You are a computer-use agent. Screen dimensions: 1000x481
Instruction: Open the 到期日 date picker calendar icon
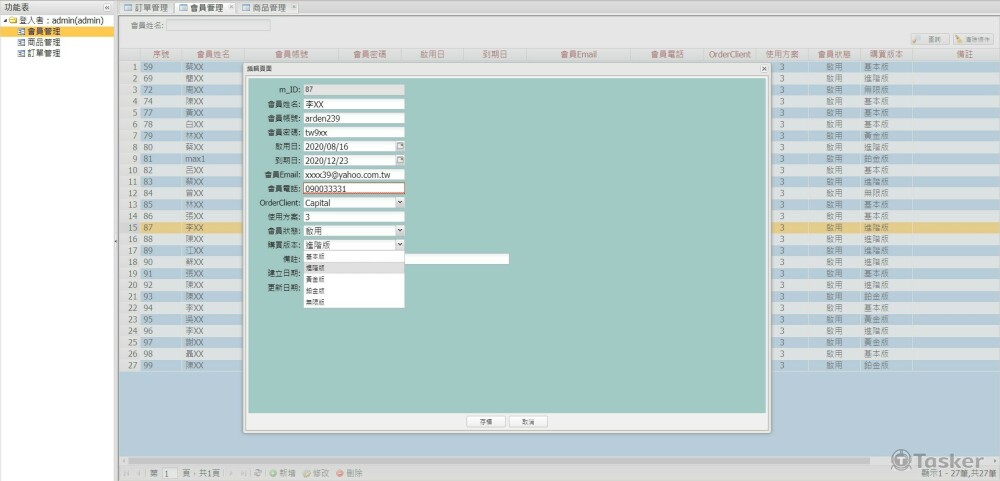400,160
